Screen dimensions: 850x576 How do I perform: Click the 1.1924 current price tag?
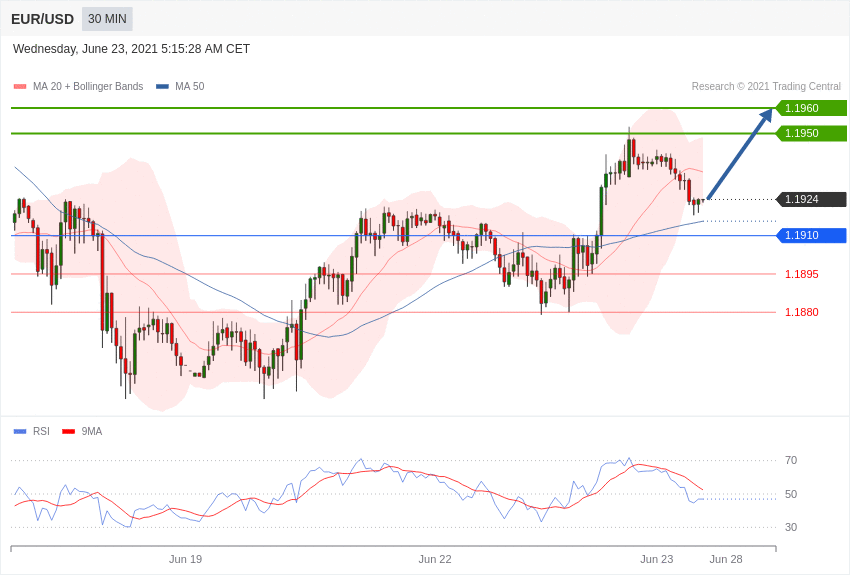point(812,199)
